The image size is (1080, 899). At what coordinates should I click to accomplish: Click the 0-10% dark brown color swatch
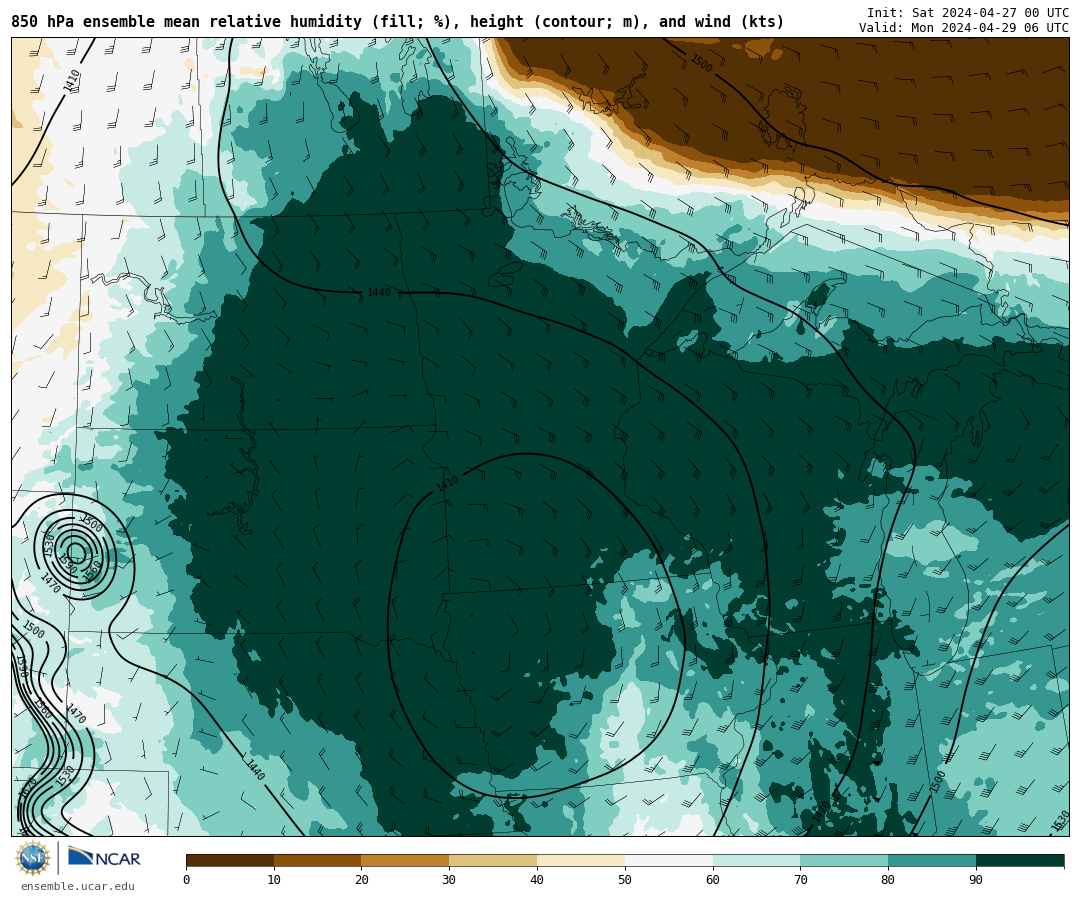(x=230, y=860)
